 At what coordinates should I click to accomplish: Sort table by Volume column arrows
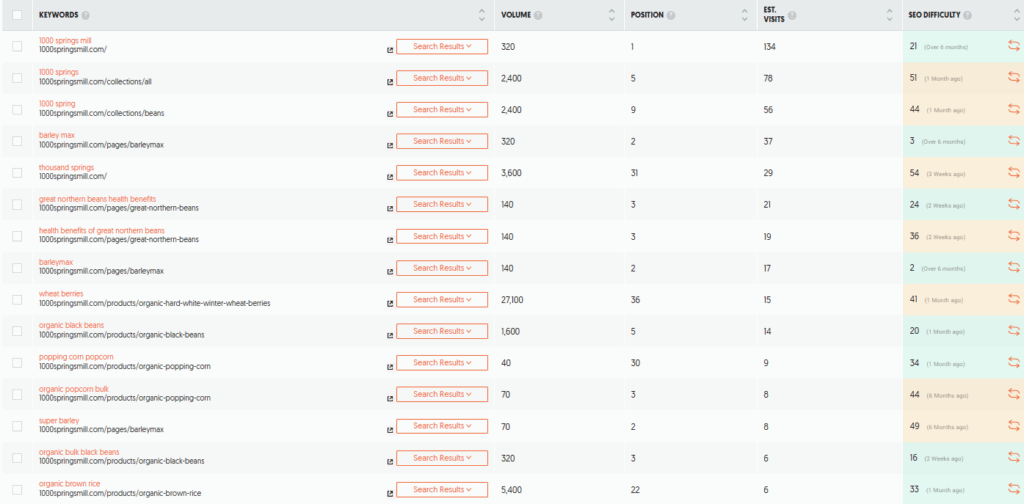612,14
